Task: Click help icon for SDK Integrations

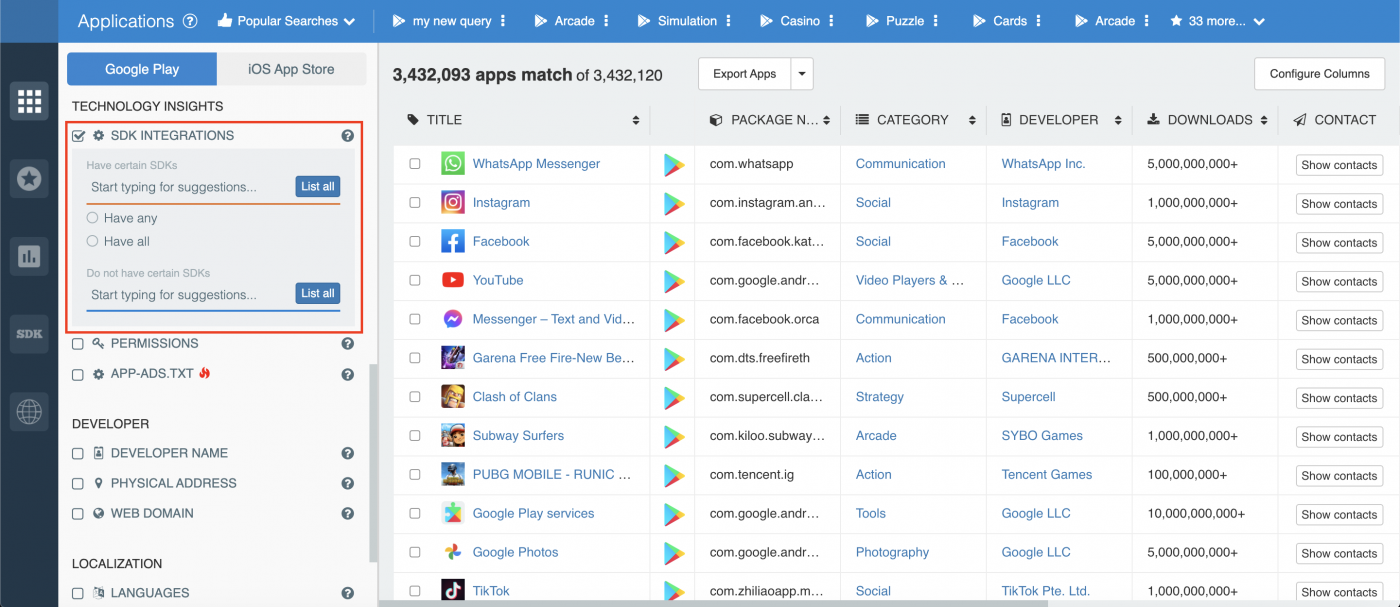Action: click(348, 136)
